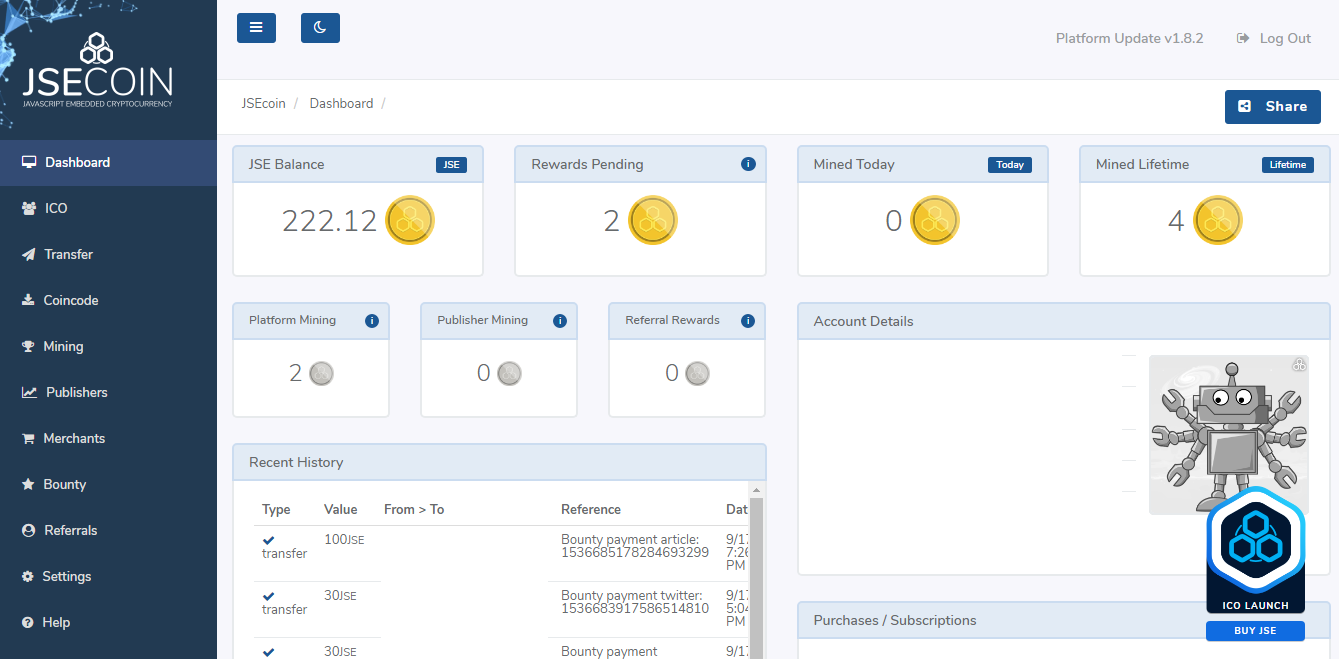Click the gold coin in Mined Today

935,220
